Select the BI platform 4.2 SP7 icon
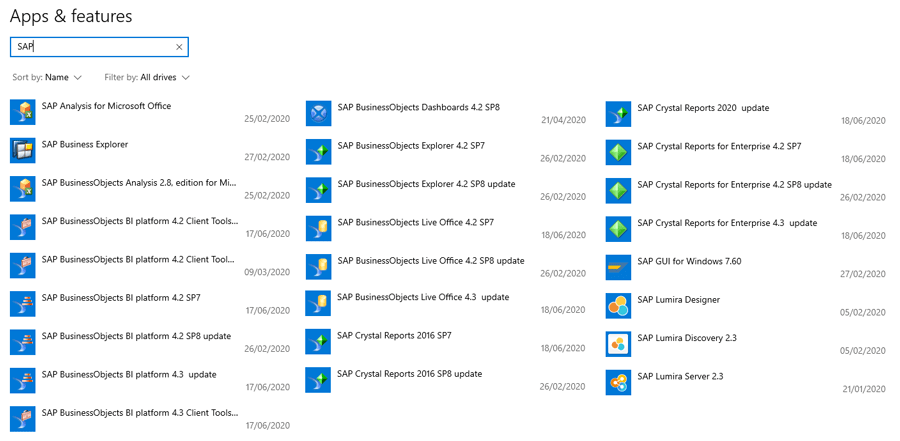Screen dimensions: 900x441 pyautogui.click(x=23, y=304)
